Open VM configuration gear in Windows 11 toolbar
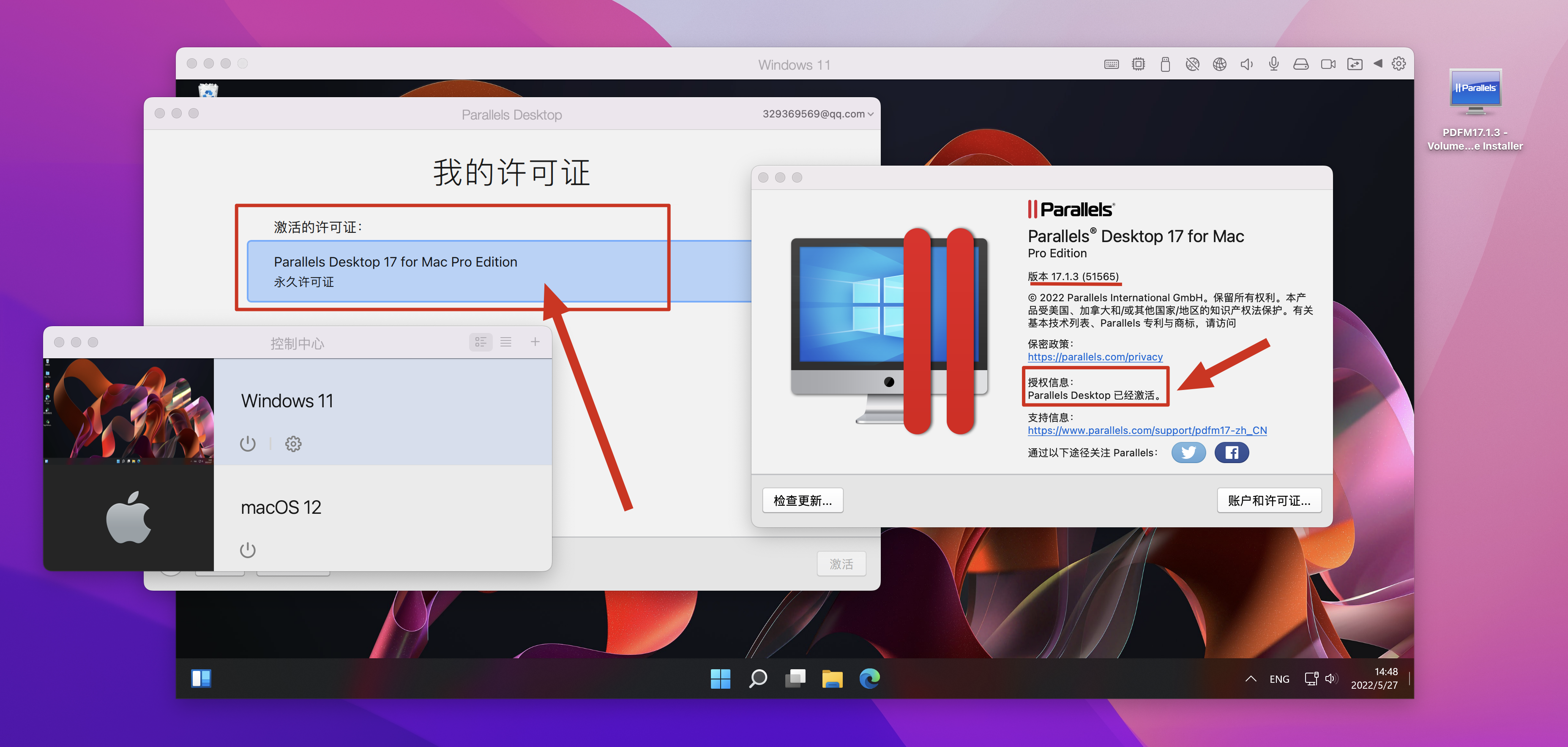Image resolution: width=1568 pixels, height=747 pixels. pyautogui.click(x=1399, y=64)
